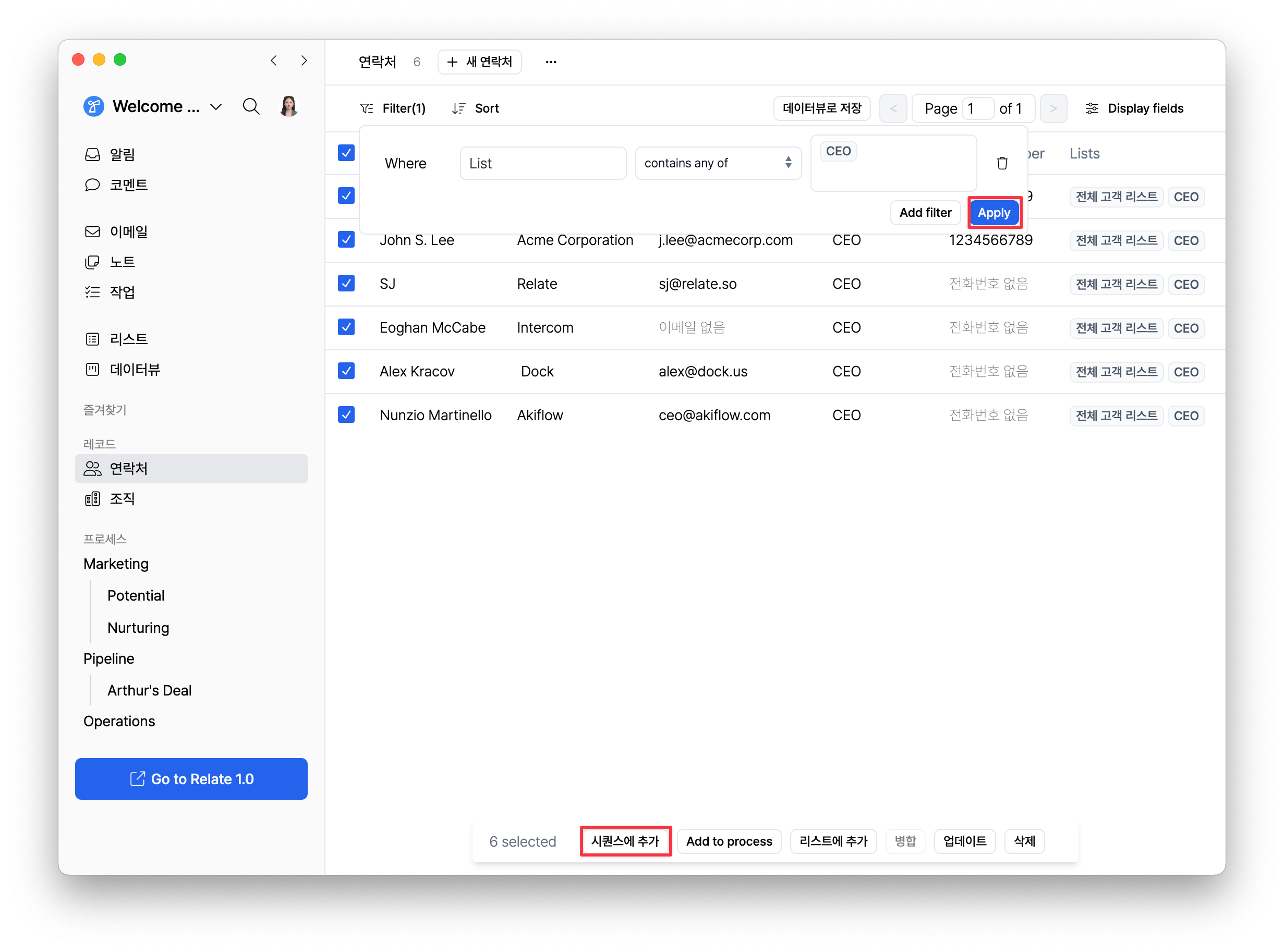Click alex@dock.us email cell
The width and height of the screenshot is (1284, 952).
703,372
